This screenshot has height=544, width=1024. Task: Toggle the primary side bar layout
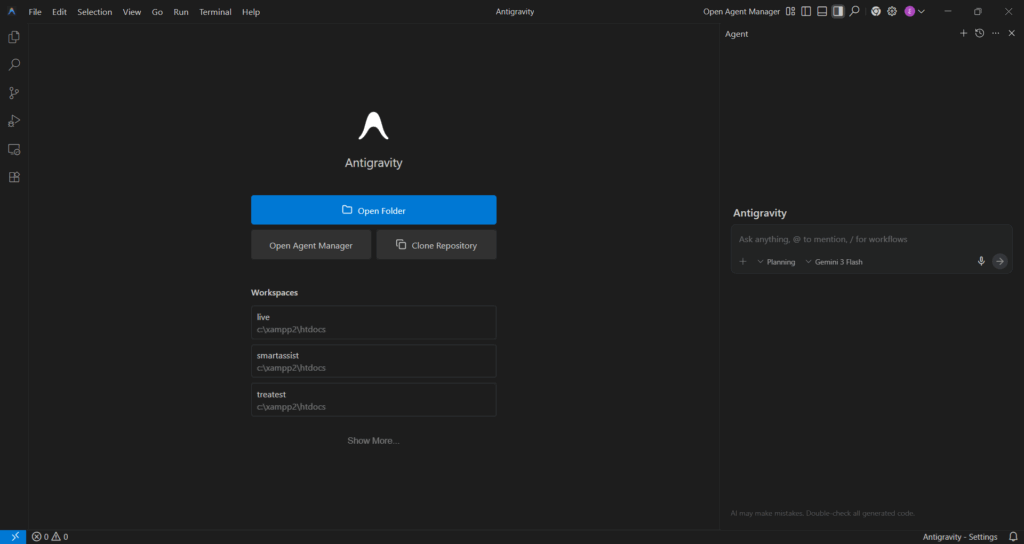click(x=806, y=11)
